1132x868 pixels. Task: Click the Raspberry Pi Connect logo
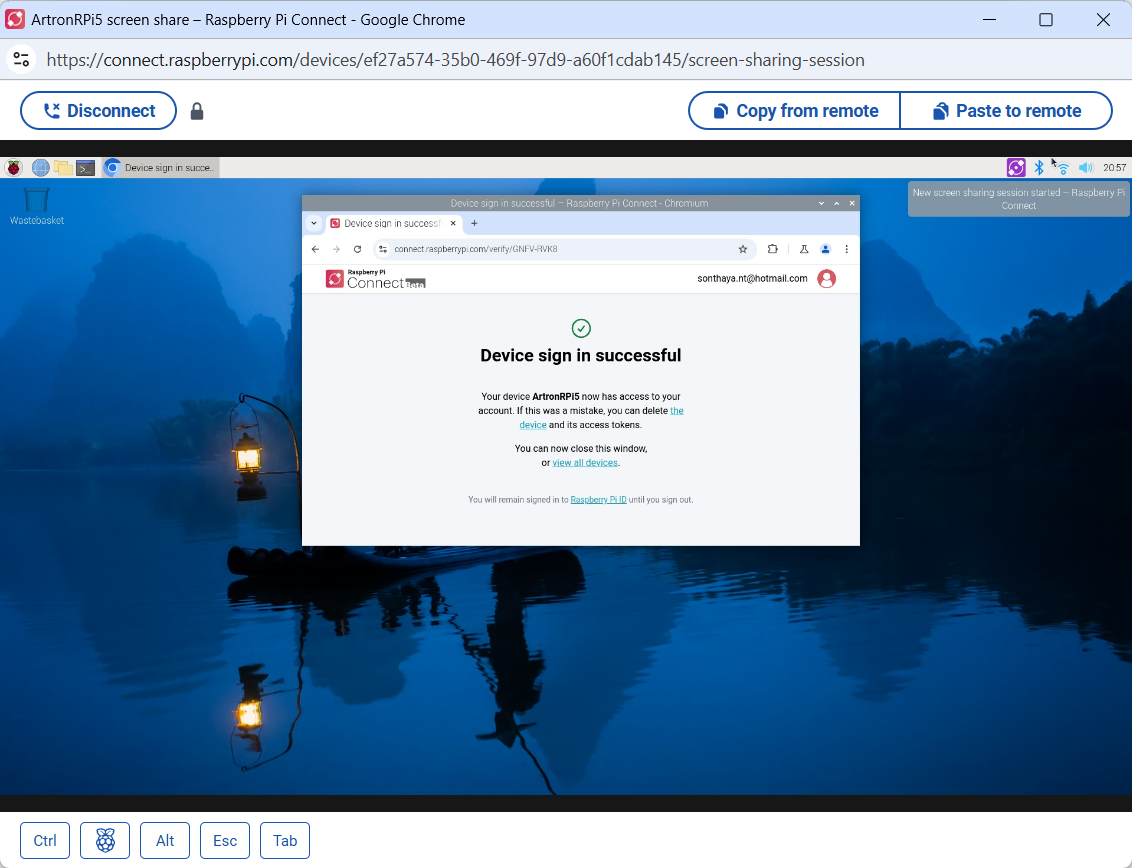[x=375, y=279]
